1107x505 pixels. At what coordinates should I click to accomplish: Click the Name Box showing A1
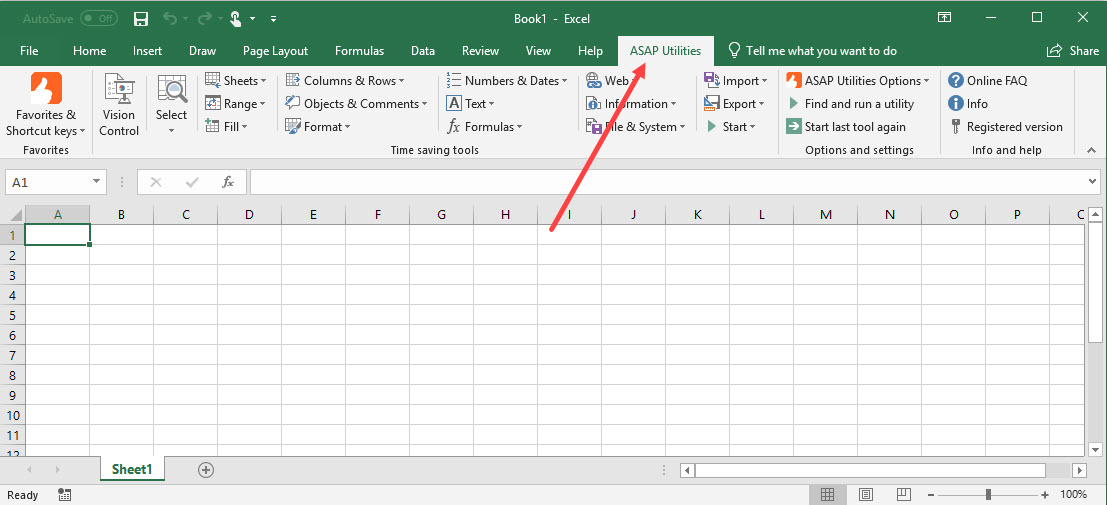pos(47,182)
